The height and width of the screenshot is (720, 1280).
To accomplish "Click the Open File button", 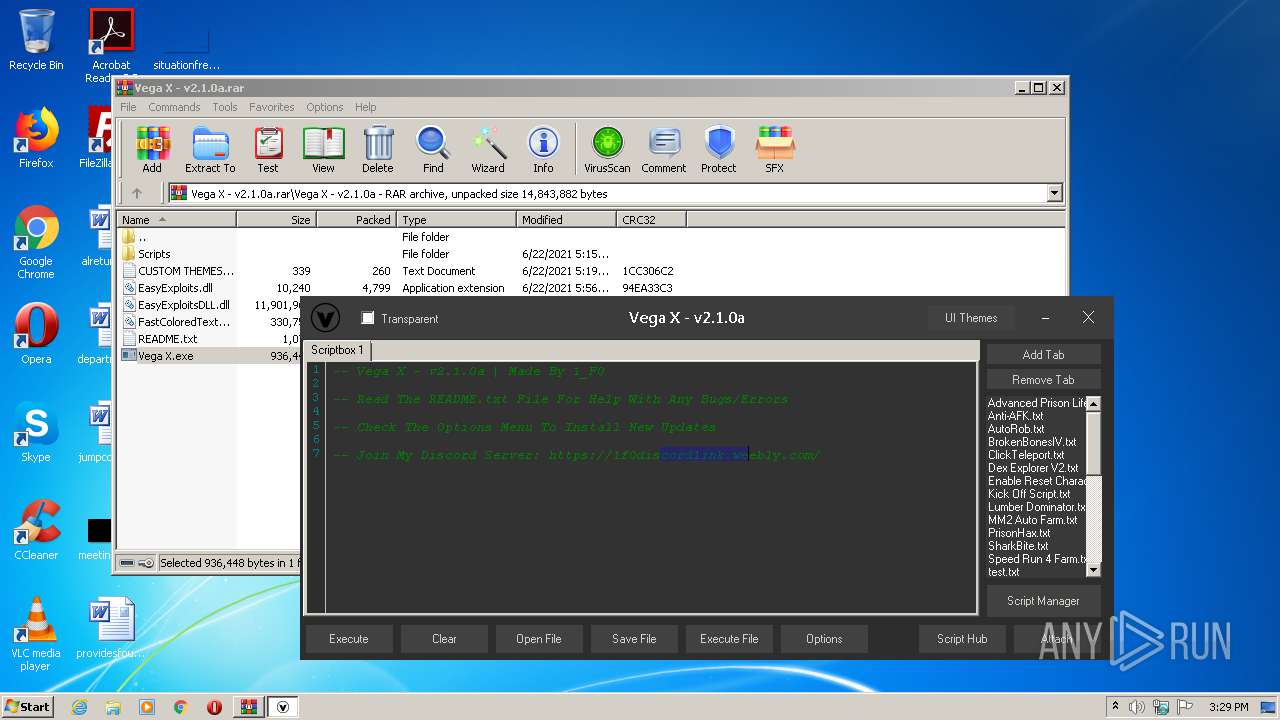I will click(x=539, y=639).
